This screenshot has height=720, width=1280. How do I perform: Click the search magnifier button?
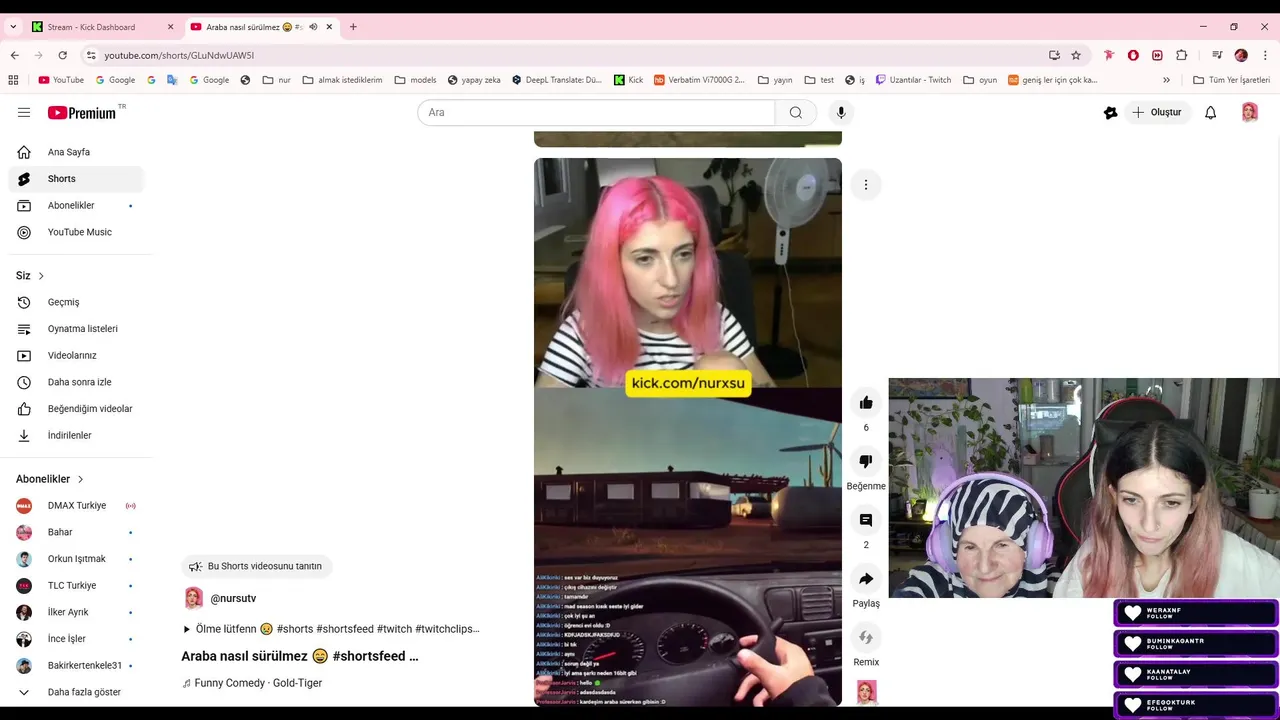[796, 113]
